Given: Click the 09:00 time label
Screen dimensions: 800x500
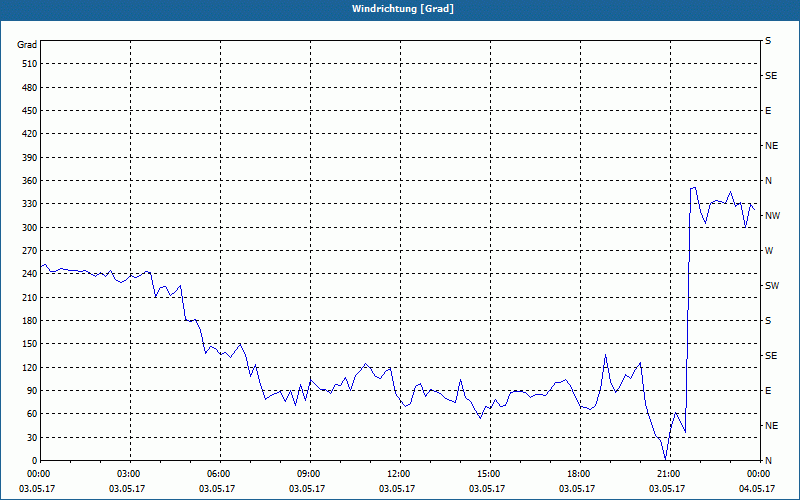Looking at the screenshot, I should [307, 474].
